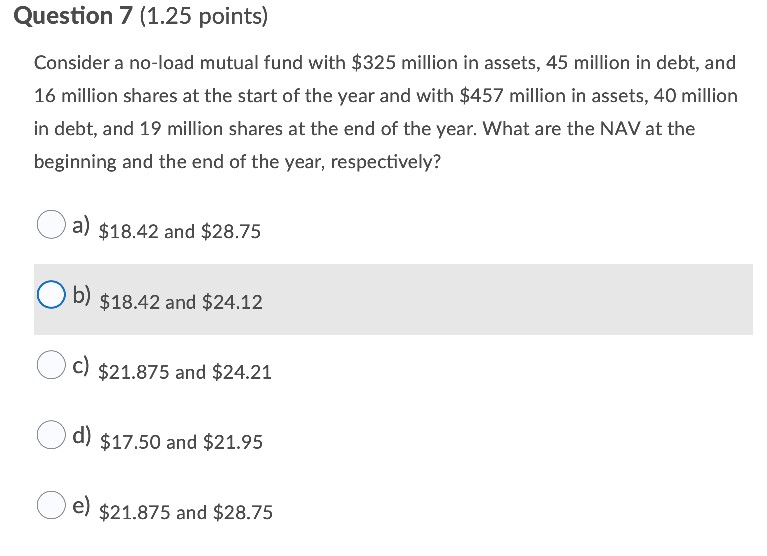Pick radio button for option d

51,434
